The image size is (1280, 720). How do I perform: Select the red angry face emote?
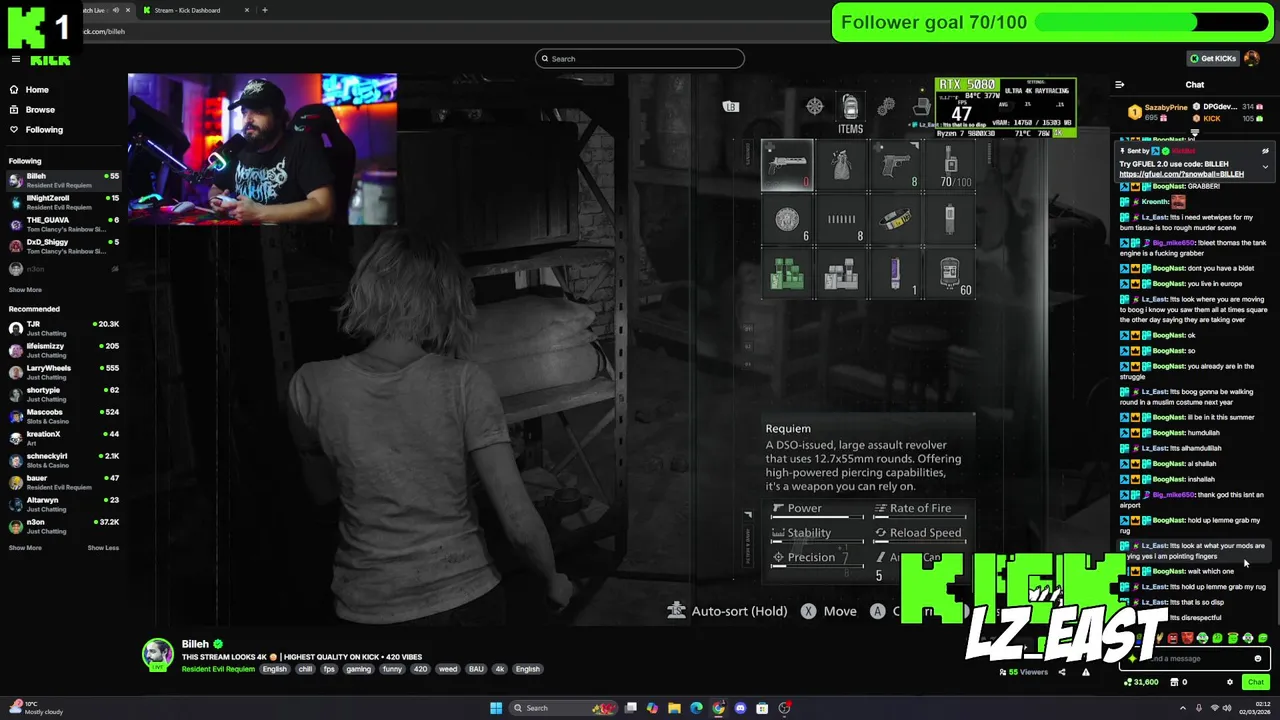click(1172, 638)
